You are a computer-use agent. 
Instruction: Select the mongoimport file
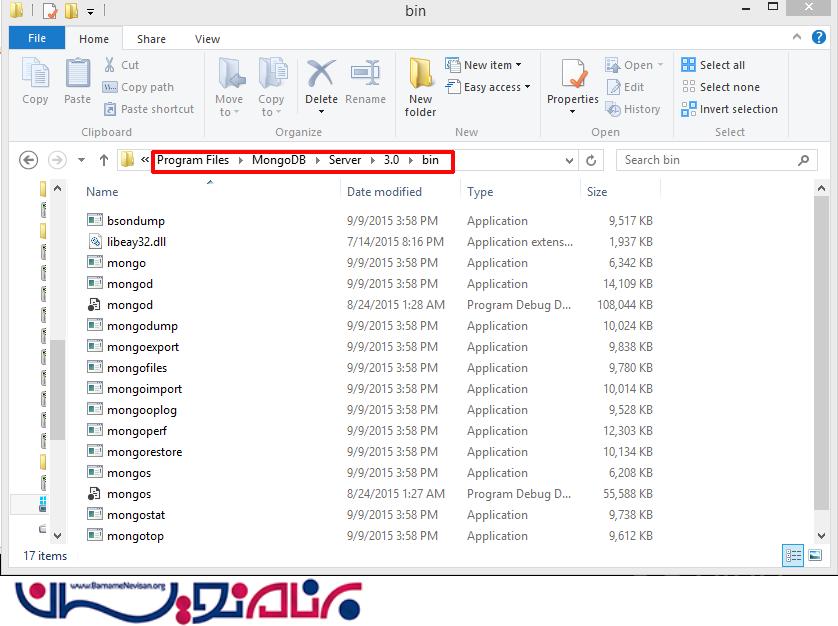click(144, 389)
